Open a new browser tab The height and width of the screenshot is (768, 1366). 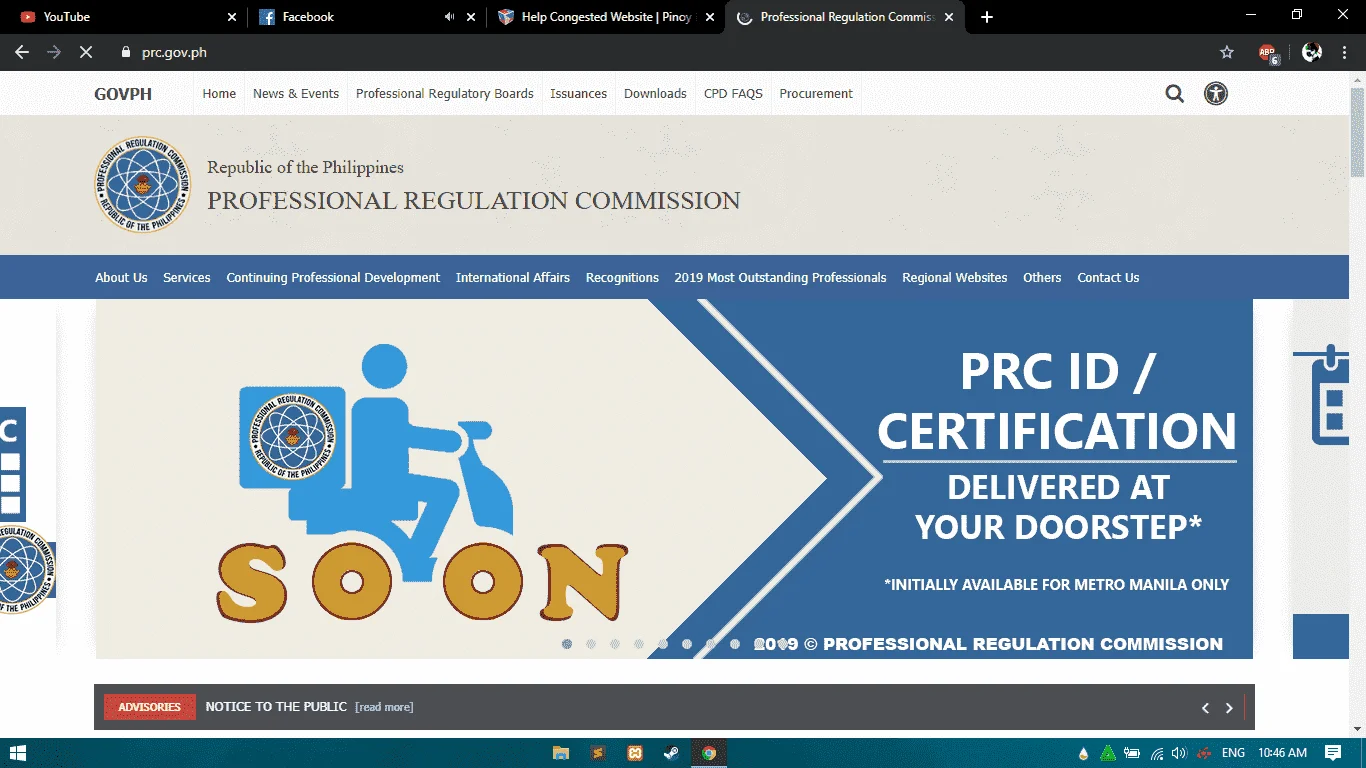(x=987, y=17)
